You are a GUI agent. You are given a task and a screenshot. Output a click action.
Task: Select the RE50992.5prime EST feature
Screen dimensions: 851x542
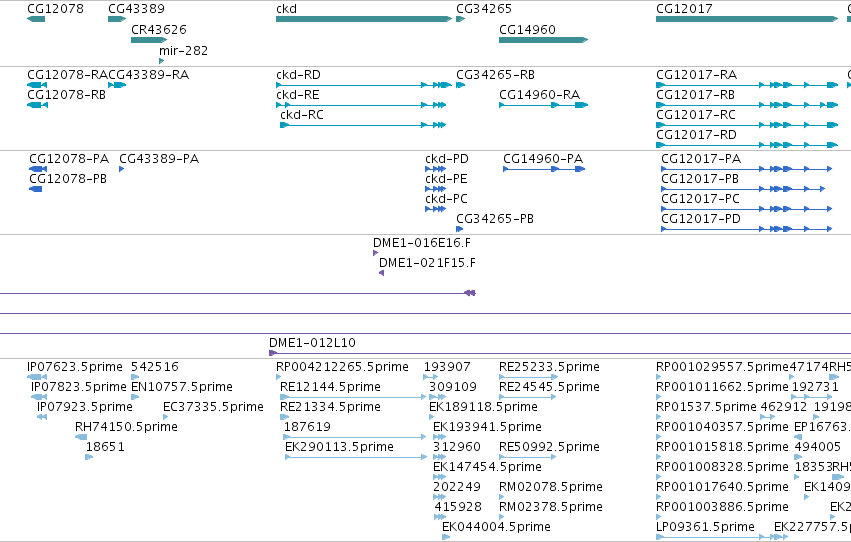[x=528, y=457]
